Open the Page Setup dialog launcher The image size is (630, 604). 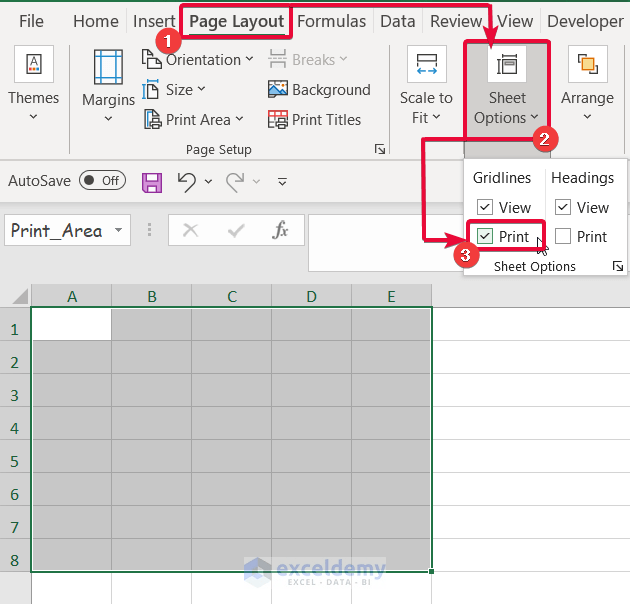point(380,149)
